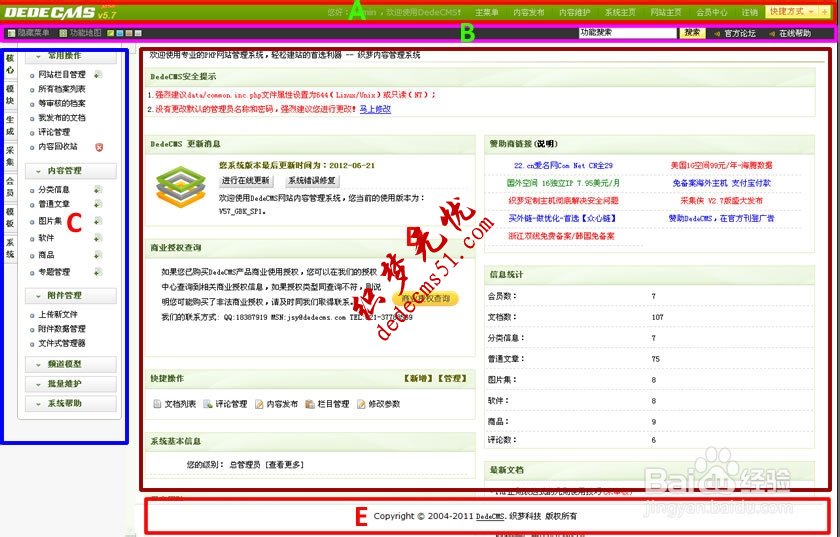Screen dimensions: 840x537
Task: Open 内容维护 in the top navigation
Action: tap(574, 12)
